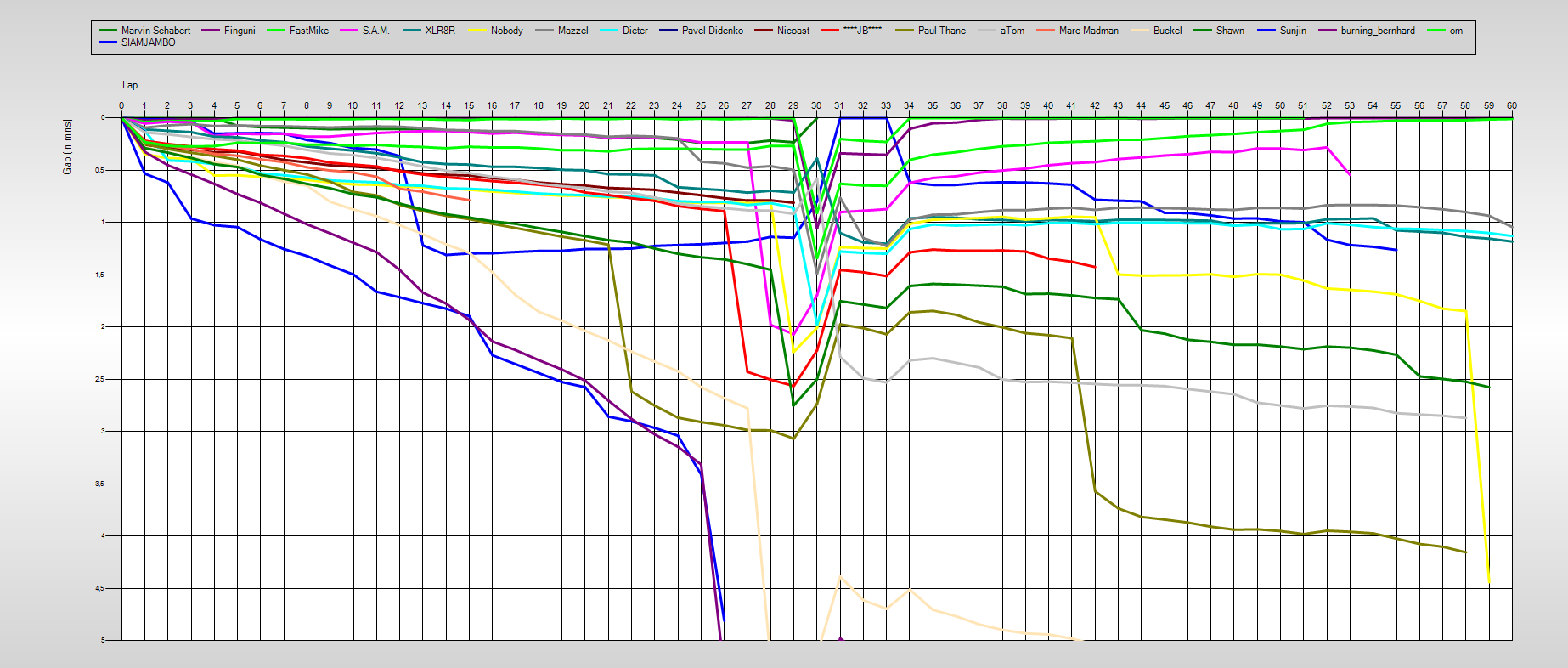This screenshot has width=1568, height=668.
Task: Click the FastMike legend label
Action: tap(308, 31)
